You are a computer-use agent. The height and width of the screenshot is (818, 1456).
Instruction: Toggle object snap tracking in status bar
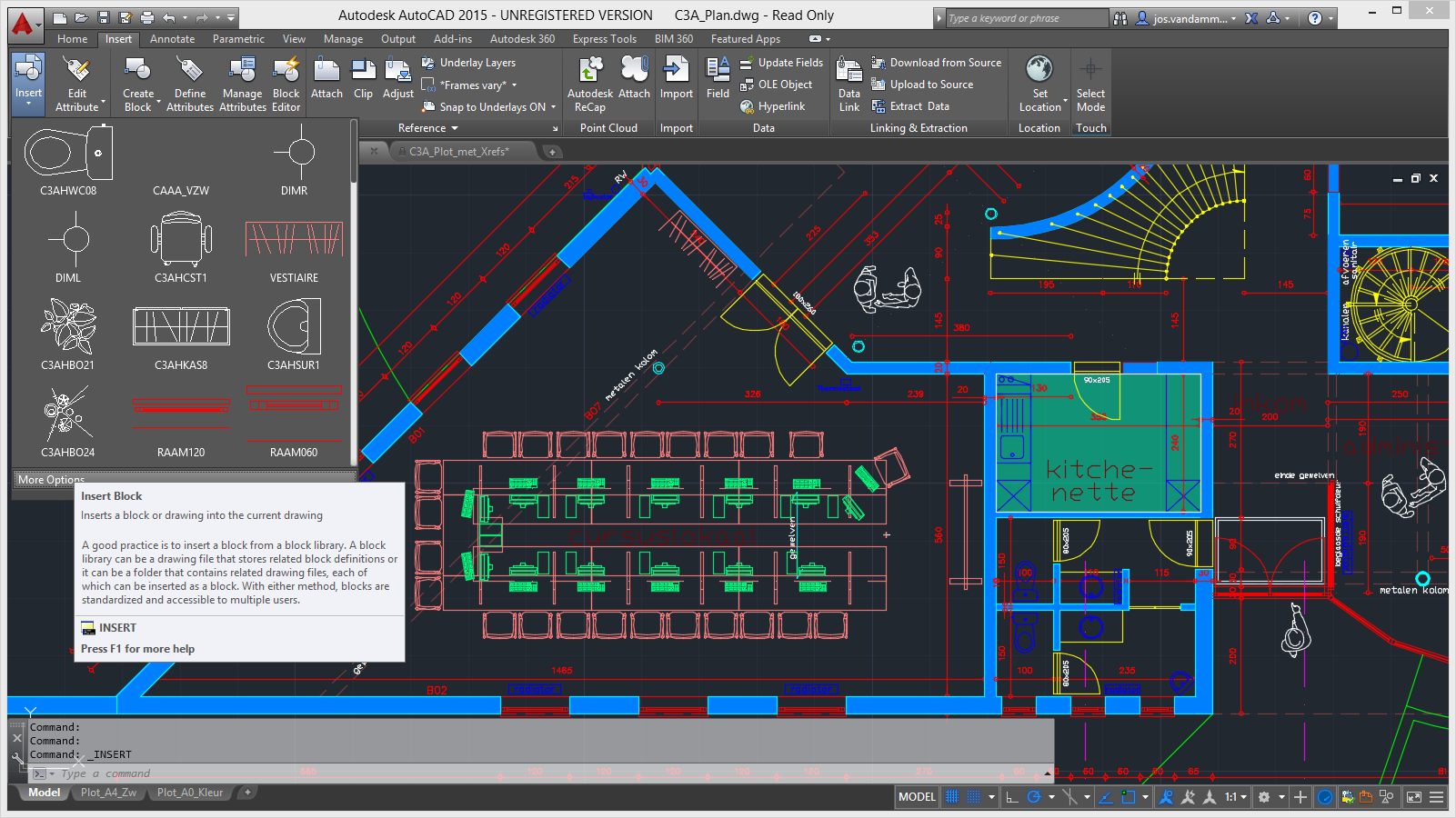click(x=1106, y=797)
